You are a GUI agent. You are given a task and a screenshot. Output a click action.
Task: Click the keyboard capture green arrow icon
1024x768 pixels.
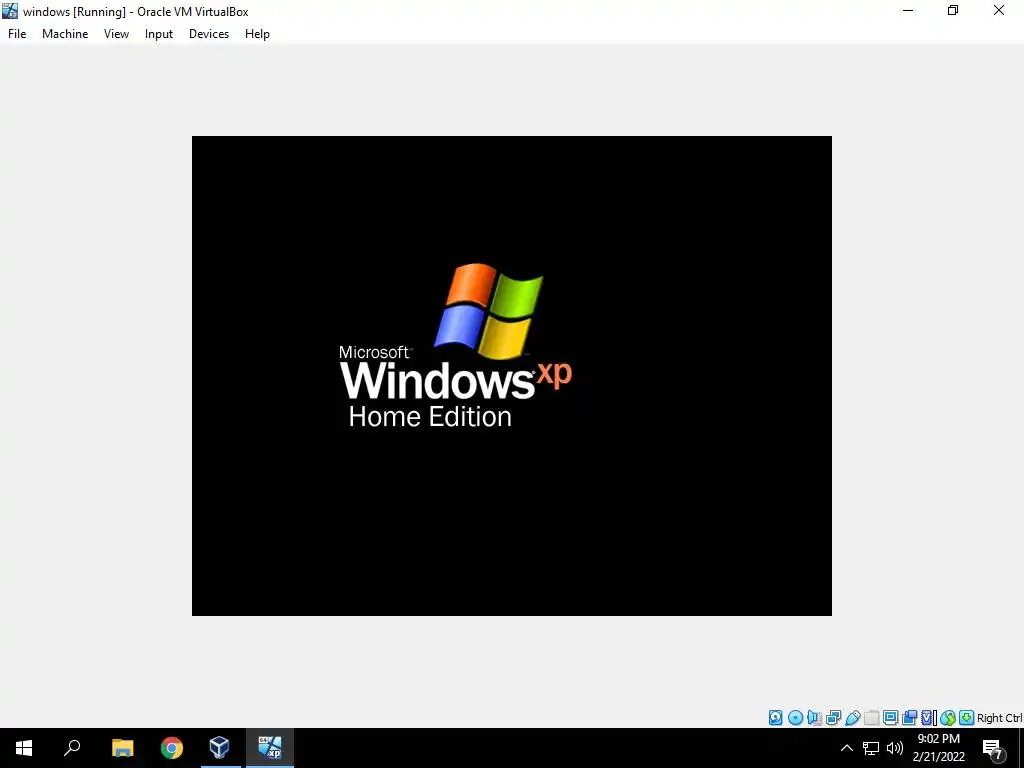(967, 718)
